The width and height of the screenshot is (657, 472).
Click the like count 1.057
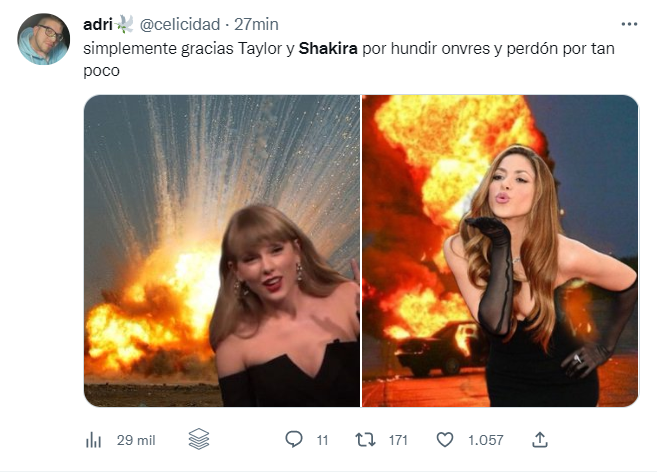click(x=485, y=439)
